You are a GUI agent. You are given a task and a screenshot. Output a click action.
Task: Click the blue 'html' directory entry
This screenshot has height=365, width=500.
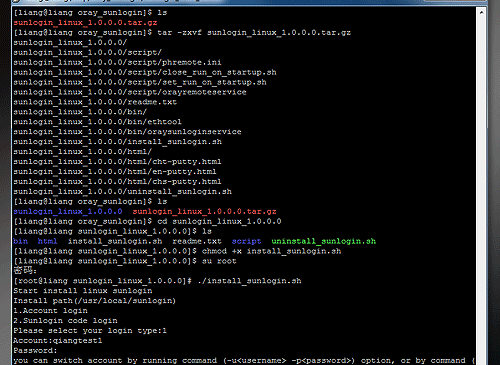click(x=47, y=241)
